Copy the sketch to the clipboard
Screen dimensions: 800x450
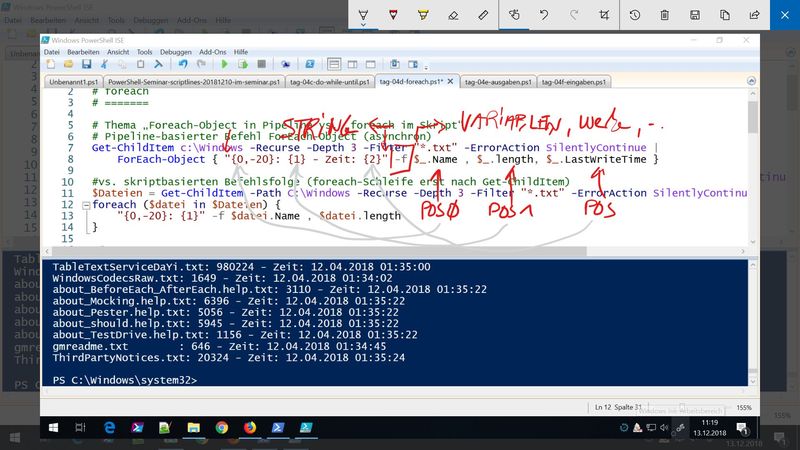pyautogui.click(x=724, y=15)
